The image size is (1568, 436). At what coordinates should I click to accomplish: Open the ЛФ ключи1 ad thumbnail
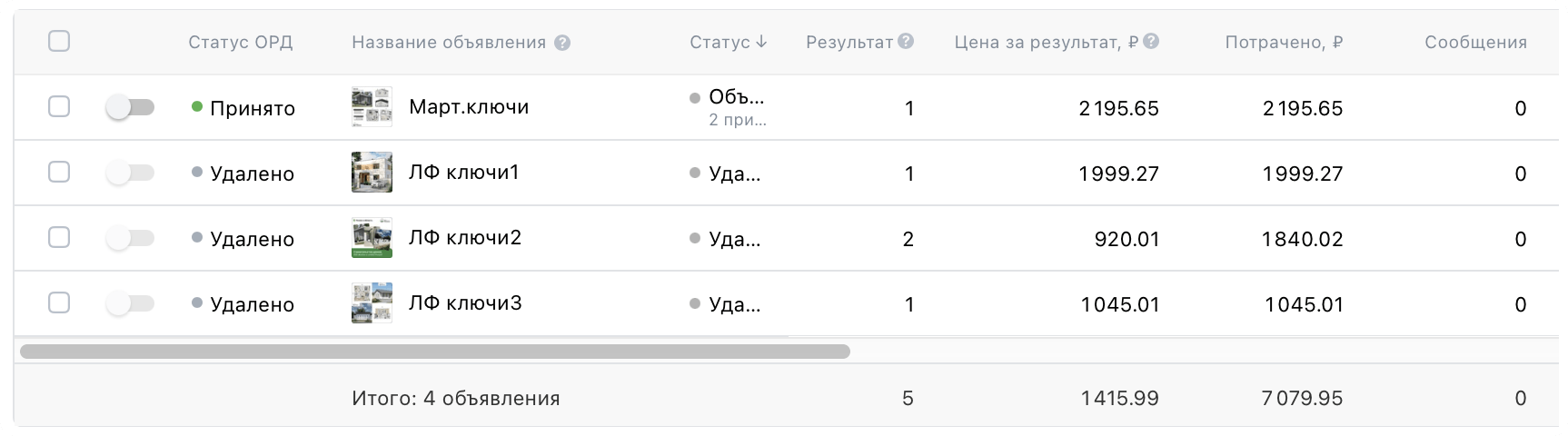pos(372,173)
